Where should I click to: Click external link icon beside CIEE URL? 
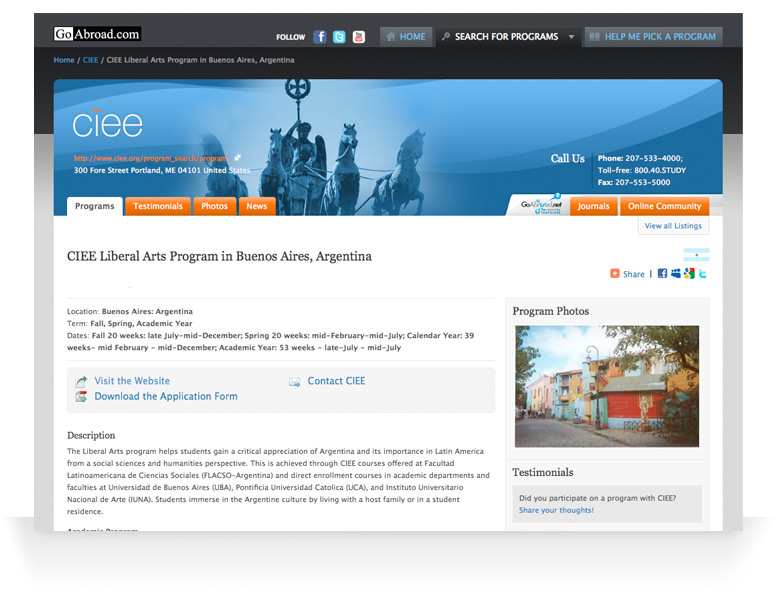(238, 157)
